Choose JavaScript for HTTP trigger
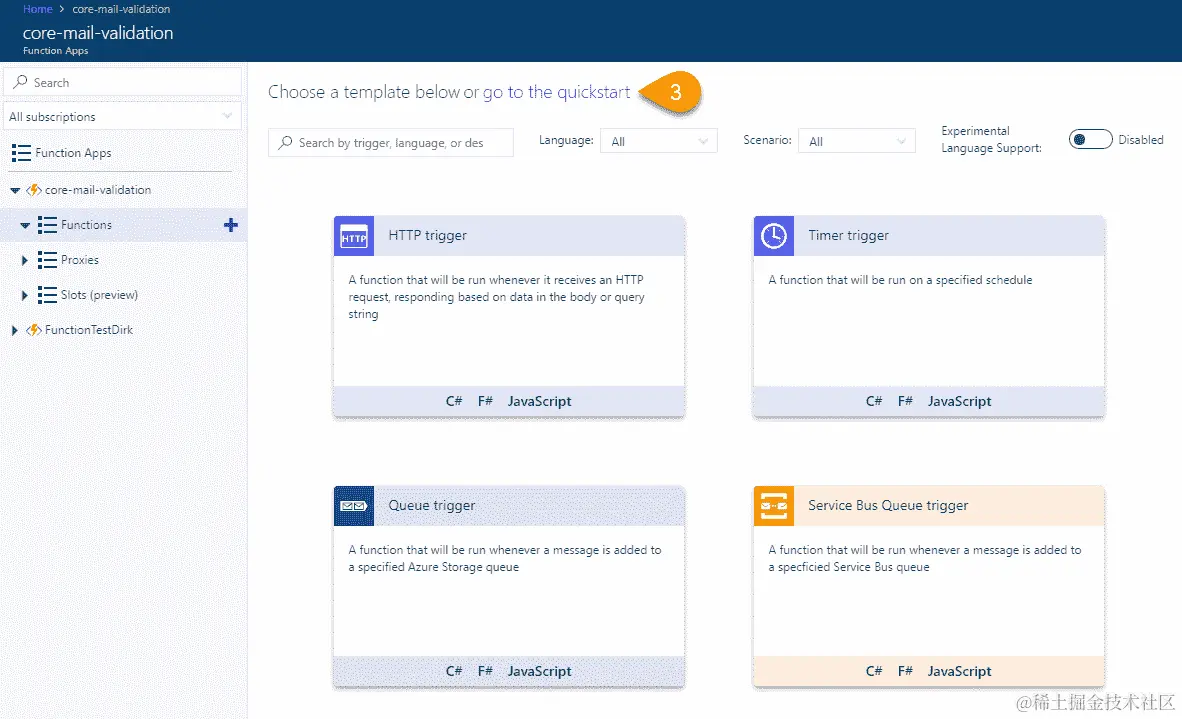Screen dimensions: 1182x719 [540, 402]
